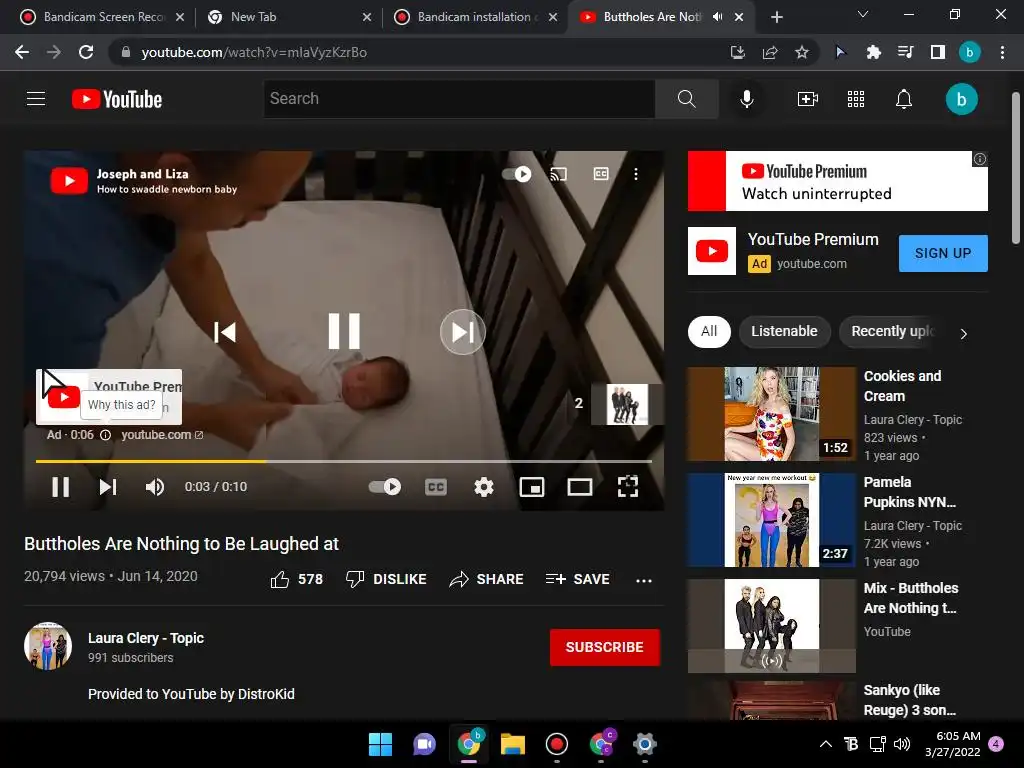Toggle autoplay switch in bottom control bar
The width and height of the screenshot is (1024, 768).
coord(385,487)
